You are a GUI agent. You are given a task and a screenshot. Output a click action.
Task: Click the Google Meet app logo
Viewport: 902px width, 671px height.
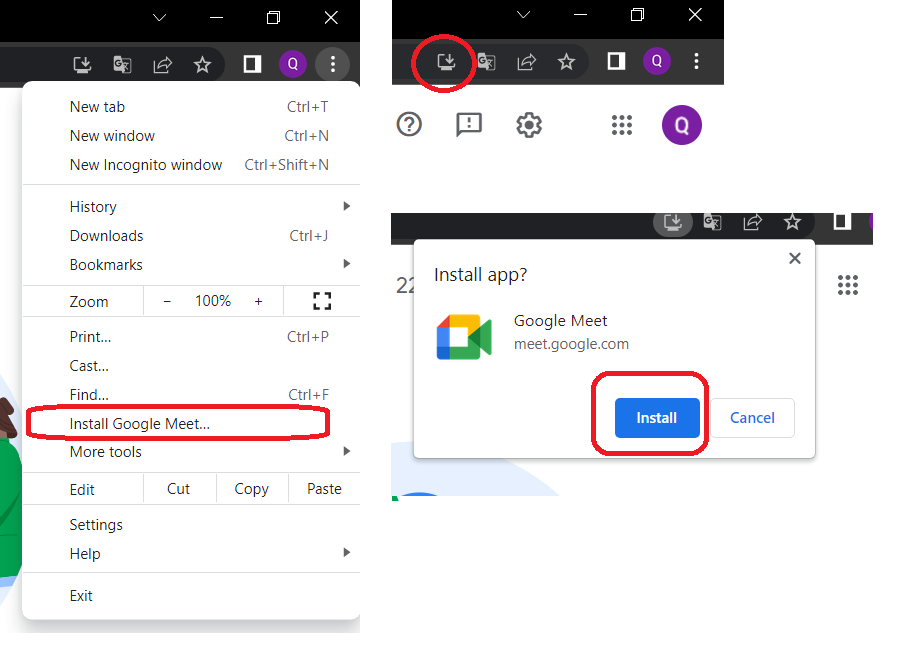[464, 337]
